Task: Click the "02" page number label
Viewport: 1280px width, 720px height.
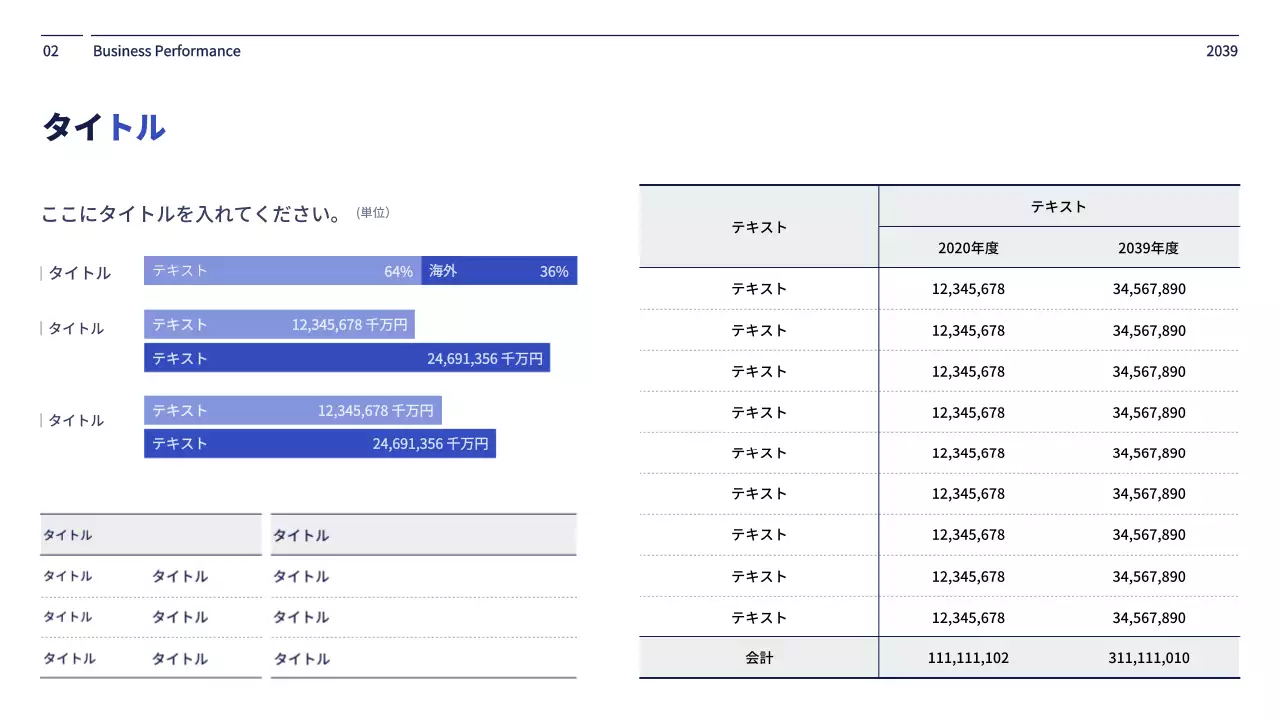Action: [51, 51]
